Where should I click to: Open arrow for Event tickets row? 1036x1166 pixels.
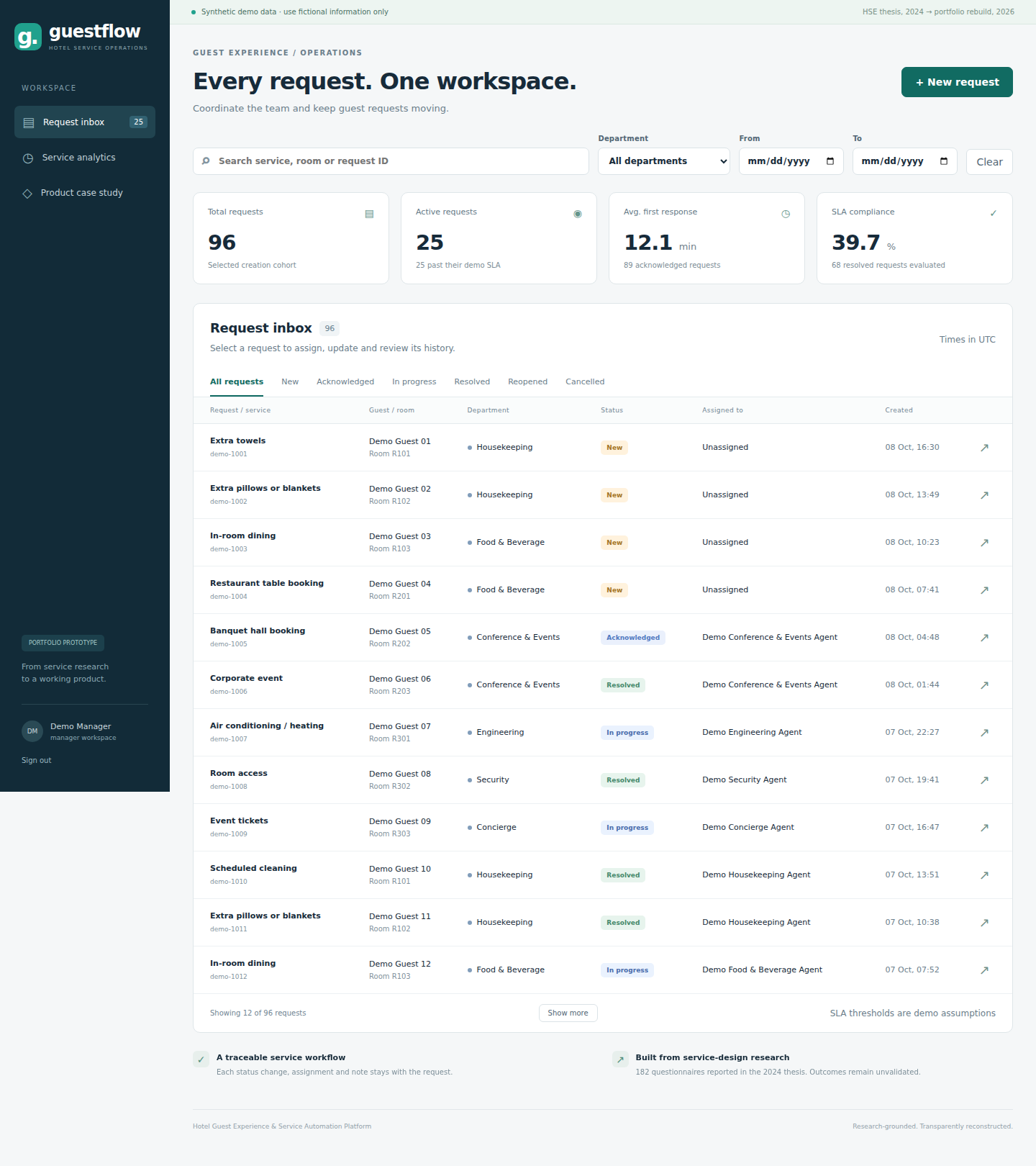coord(984,828)
